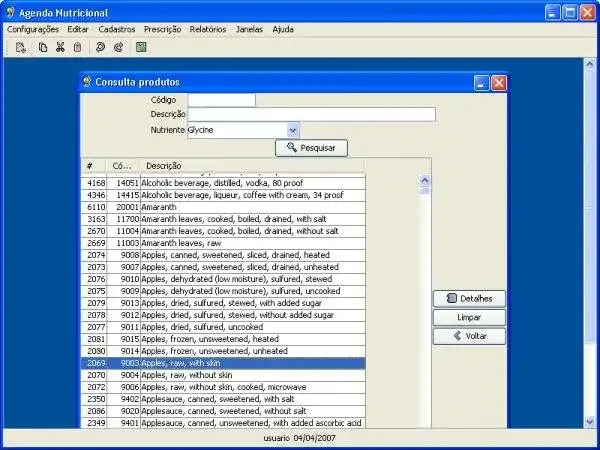Open the Relatórios menu
Viewport: 600px width, 450px height.
pyautogui.click(x=208, y=29)
